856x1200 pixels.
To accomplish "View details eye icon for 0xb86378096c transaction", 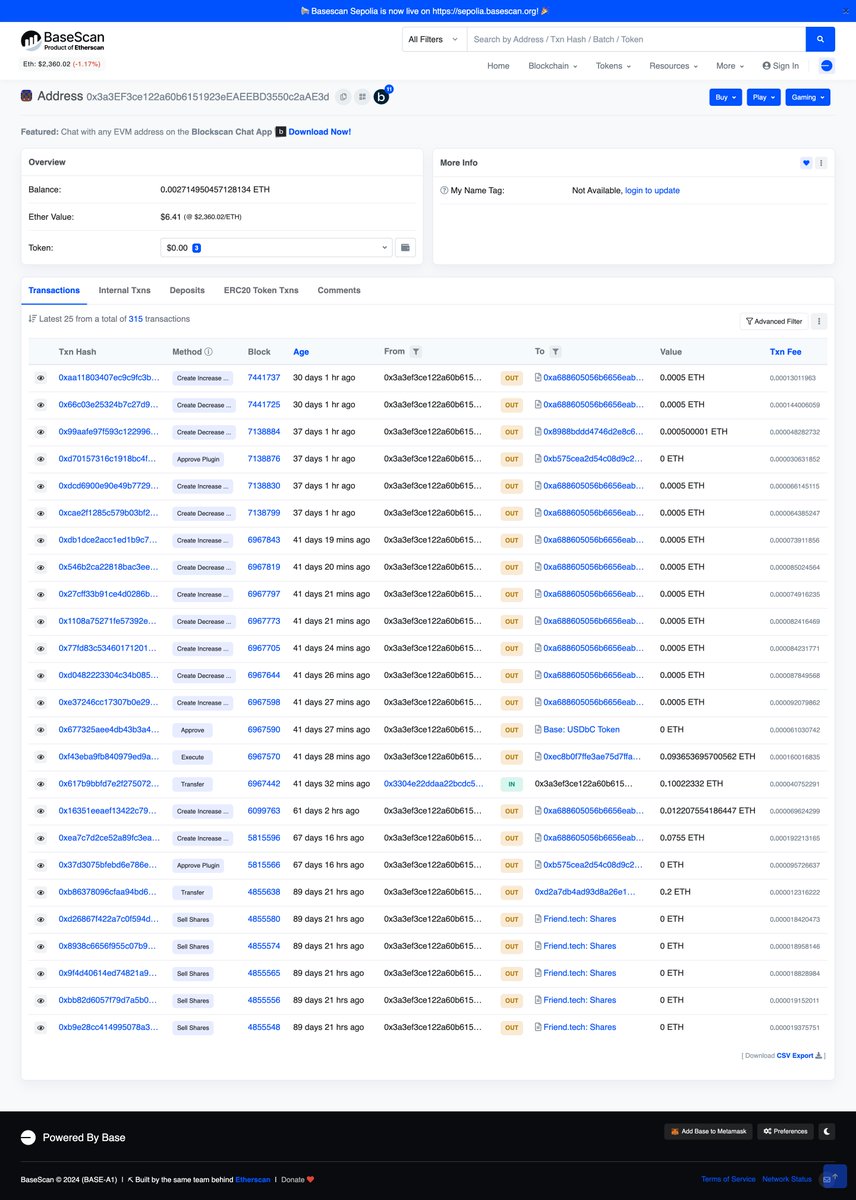I will (41, 892).
